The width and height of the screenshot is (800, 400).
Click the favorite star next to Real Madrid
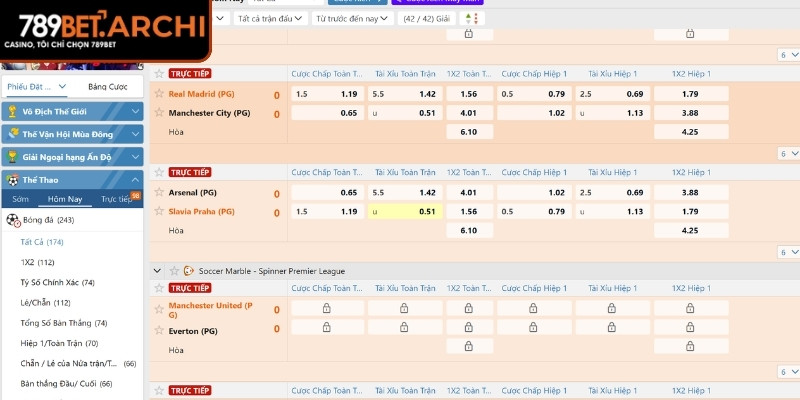(158, 94)
